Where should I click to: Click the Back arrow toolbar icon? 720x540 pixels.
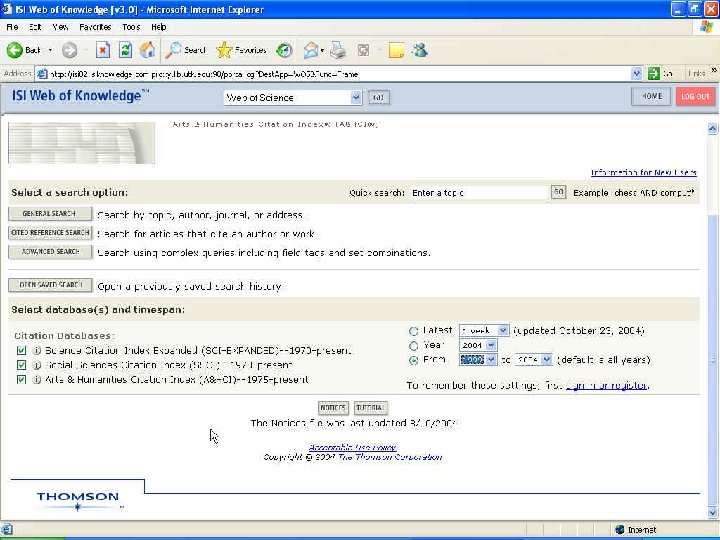[x=14, y=50]
